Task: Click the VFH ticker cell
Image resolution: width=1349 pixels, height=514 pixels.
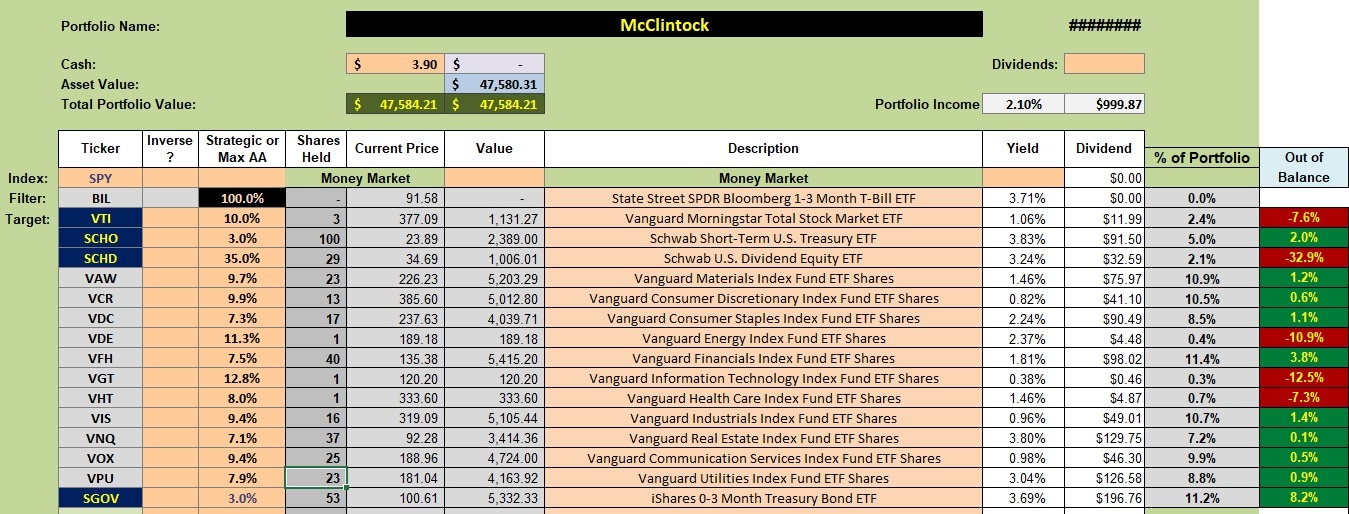Action: pos(100,358)
